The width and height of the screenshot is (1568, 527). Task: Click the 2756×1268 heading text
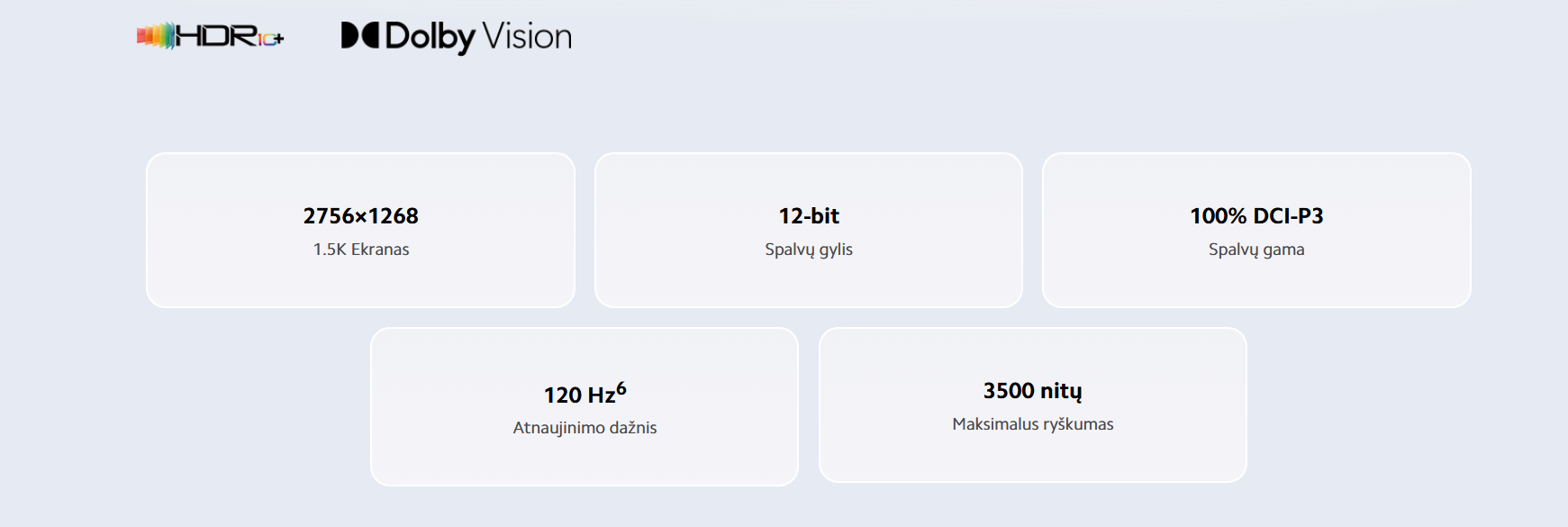pos(361,216)
